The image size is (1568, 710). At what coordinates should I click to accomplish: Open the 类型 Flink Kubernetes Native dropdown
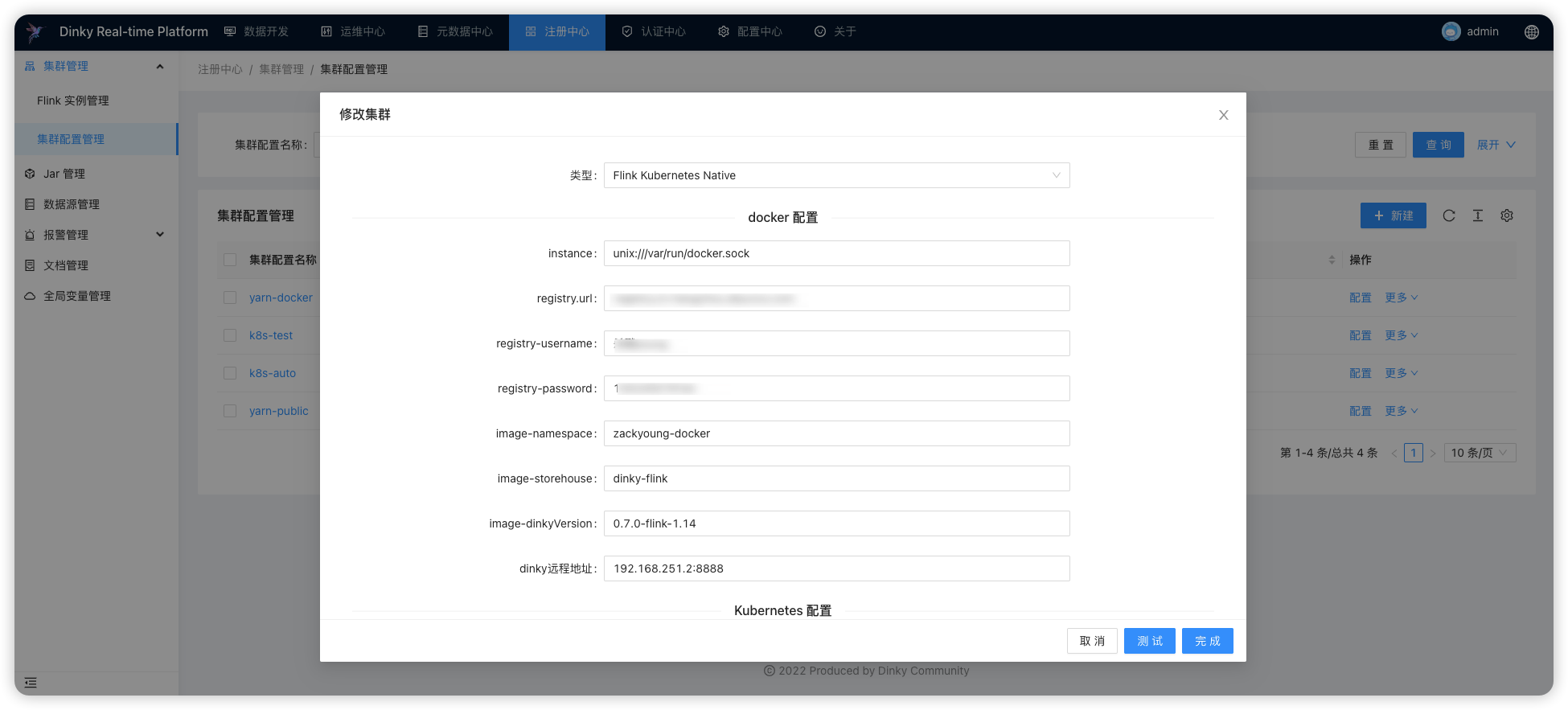pyautogui.click(x=836, y=175)
